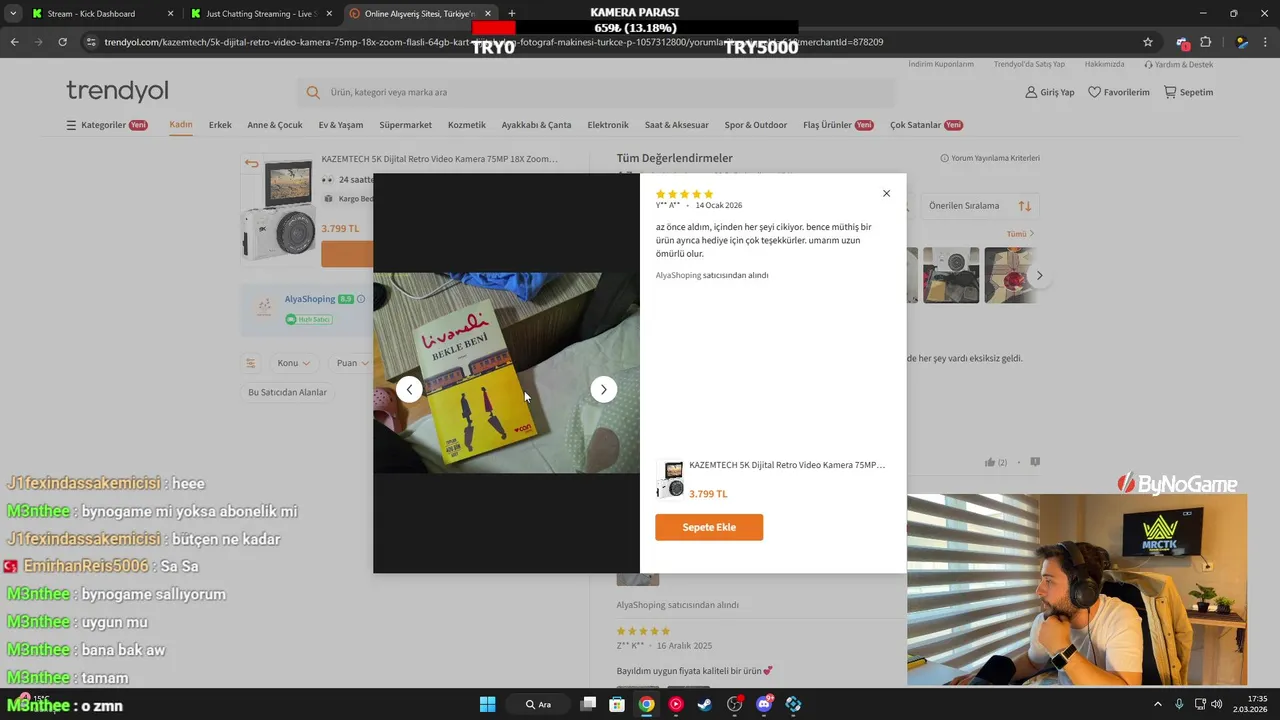
Task: Open Giriş Yap login
Action: 1050,92
